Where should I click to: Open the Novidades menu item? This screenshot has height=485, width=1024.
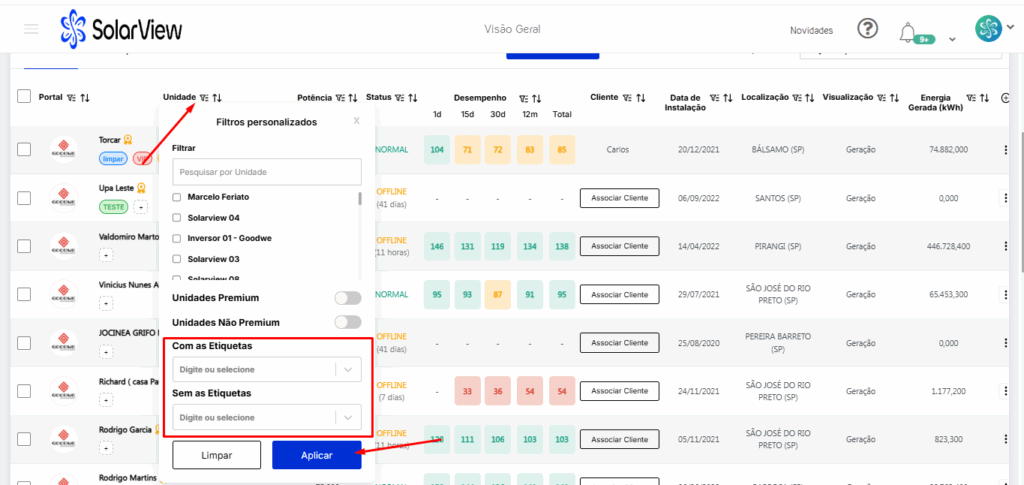[811, 30]
